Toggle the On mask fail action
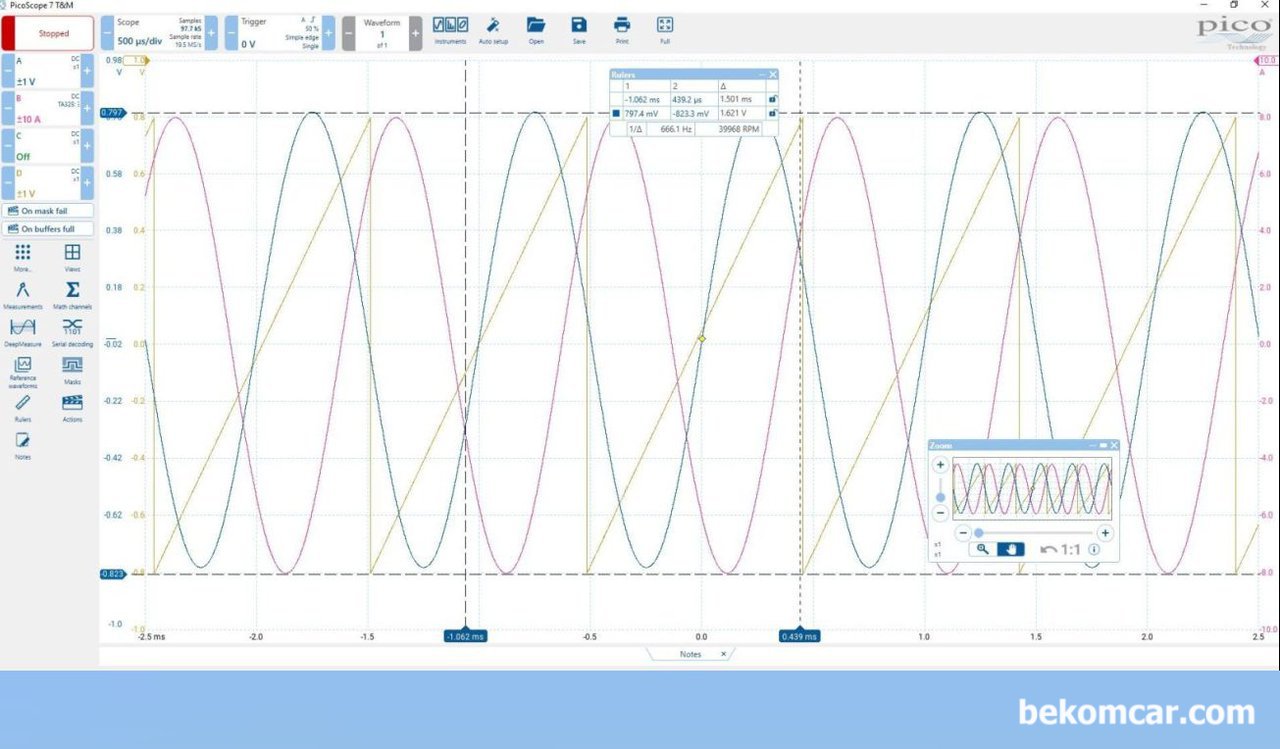1280x749 pixels. click(48, 211)
